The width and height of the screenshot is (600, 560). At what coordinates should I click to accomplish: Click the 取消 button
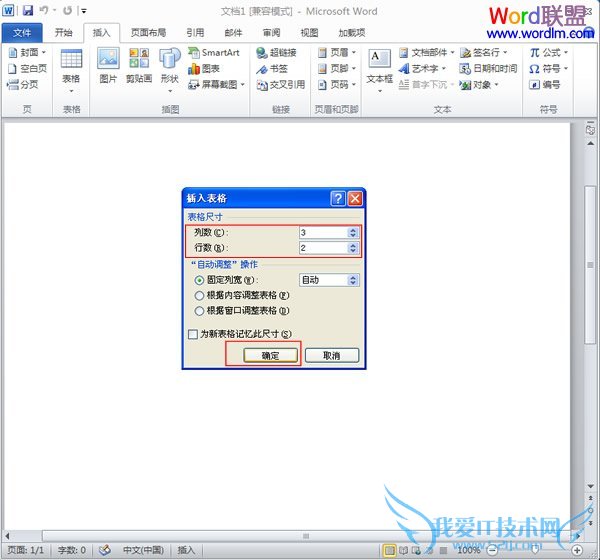point(332,355)
